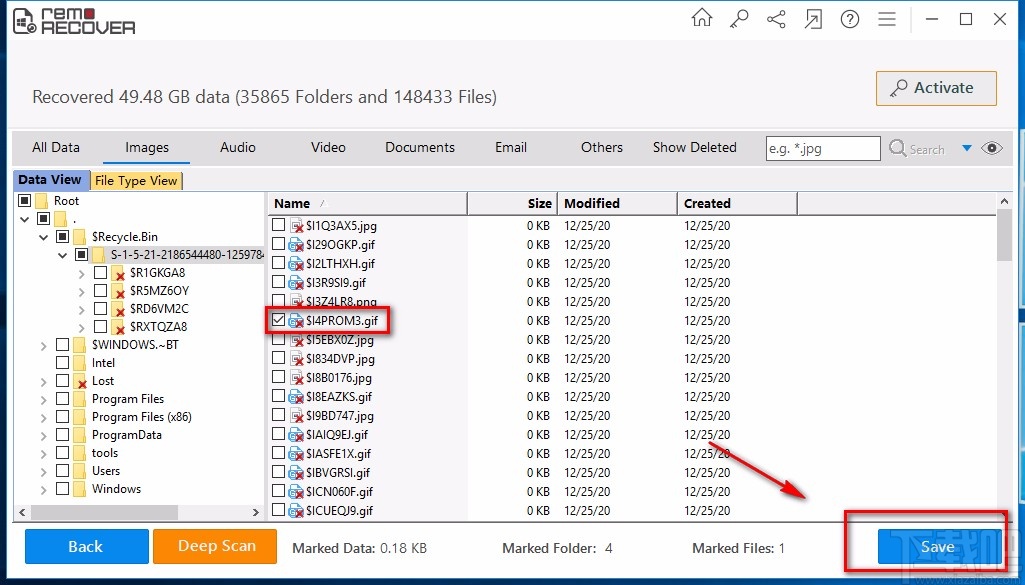Screen dimensions: 1025x585
Task: Expand the $R1GKGA8 folder in the tree
Action: pyautogui.click(x=81, y=272)
